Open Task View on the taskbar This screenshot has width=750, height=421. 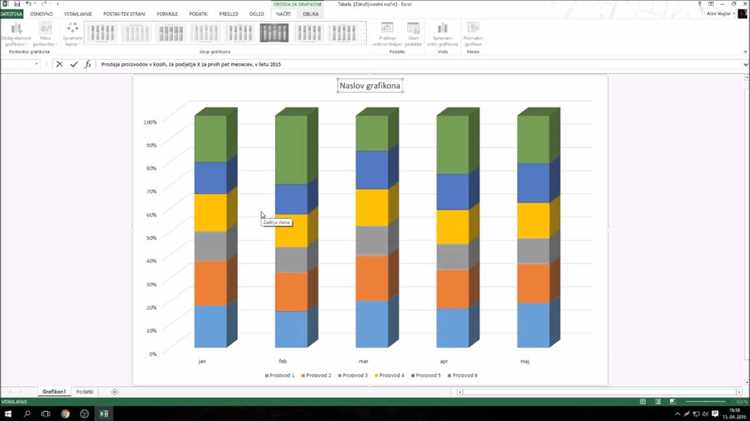[x=46, y=414]
